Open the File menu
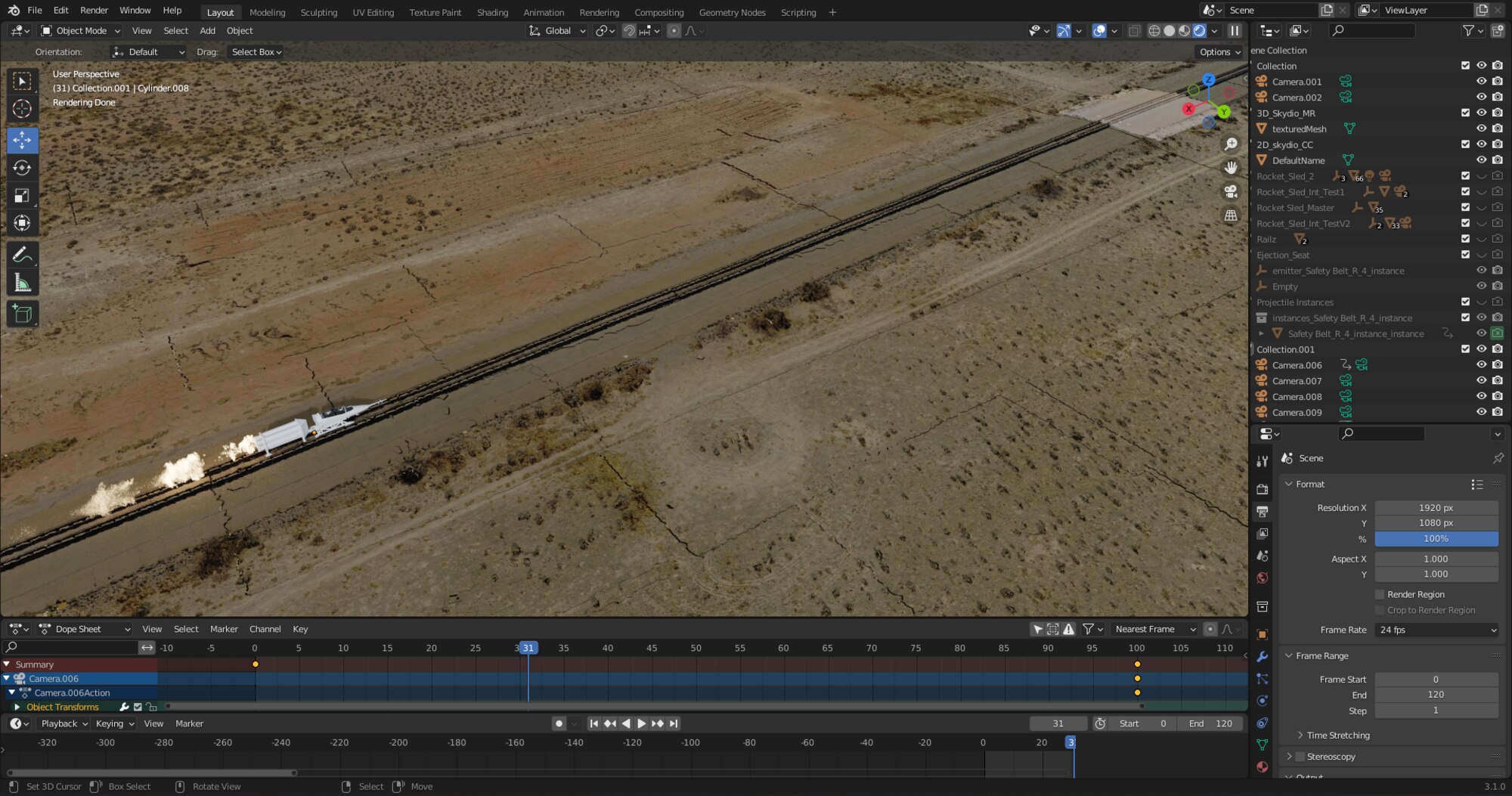Viewport: 1512px width, 796px height. tap(35, 11)
